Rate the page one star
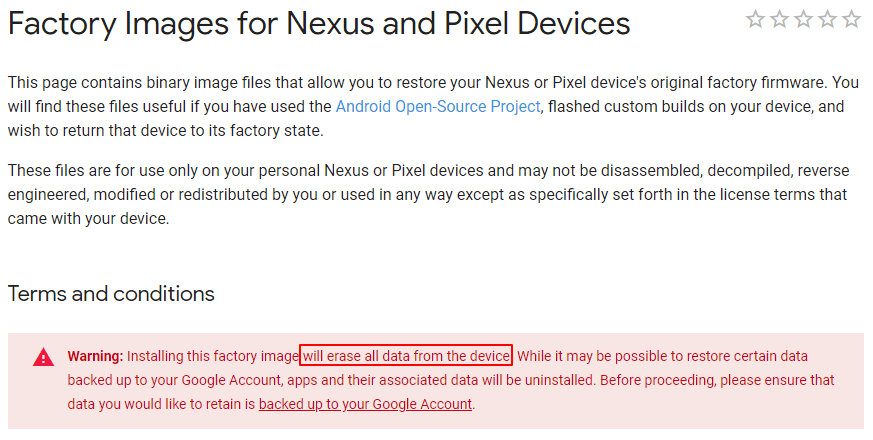This screenshot has height=440, width=873. click(x=755, y=19)
